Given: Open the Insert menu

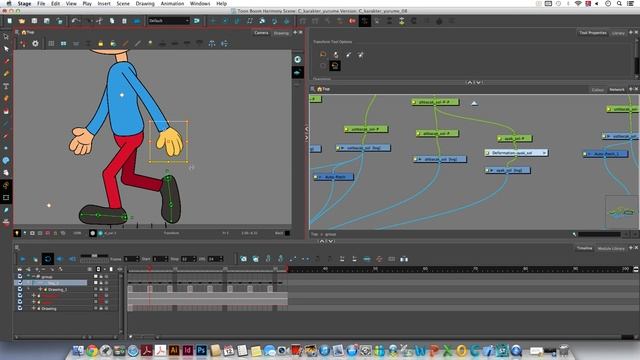Looking at the screenshot, I should point(104,3).
